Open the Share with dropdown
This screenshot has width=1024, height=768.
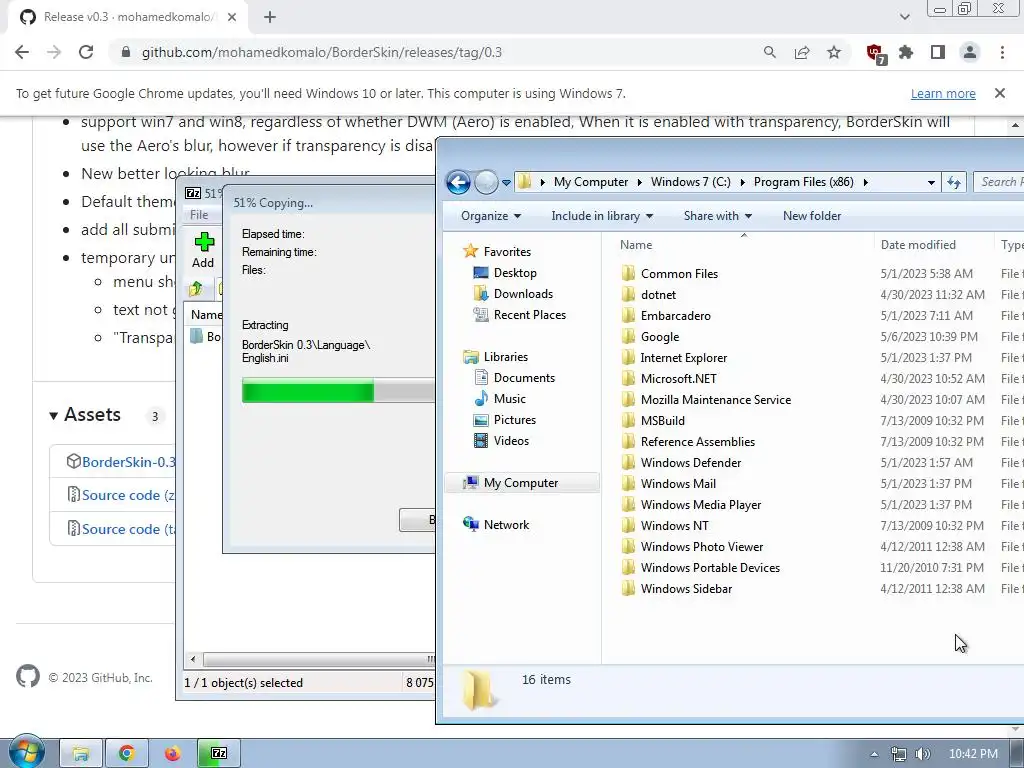tap(717, 216)
